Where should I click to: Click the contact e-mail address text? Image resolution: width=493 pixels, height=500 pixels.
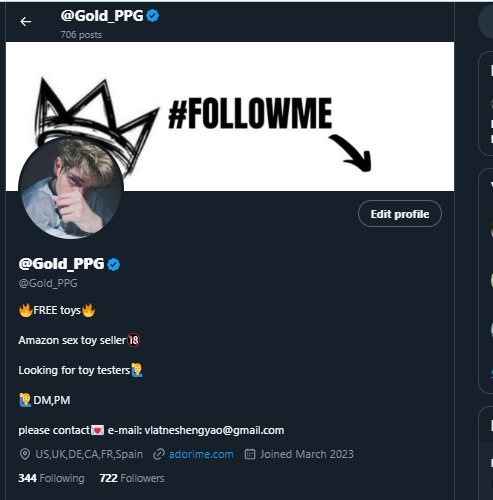(x=214, y=430)
